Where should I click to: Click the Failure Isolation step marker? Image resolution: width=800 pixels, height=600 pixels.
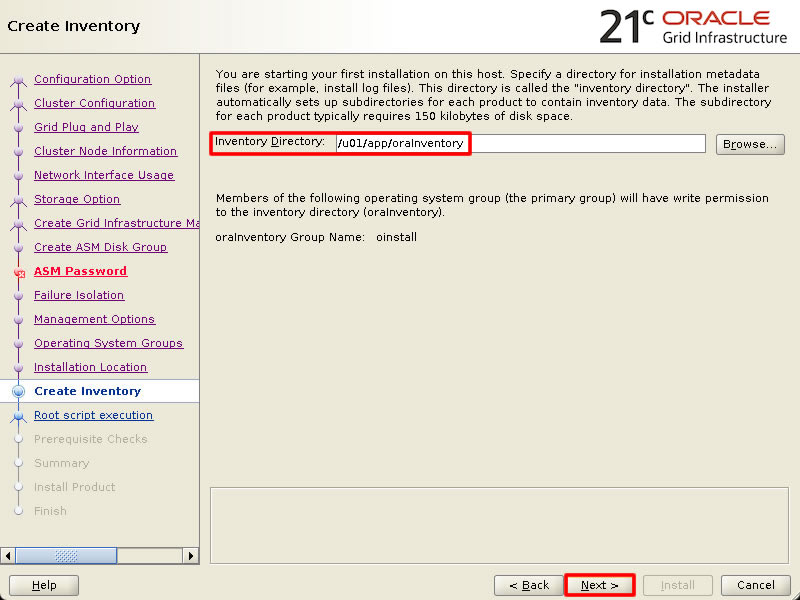18,295
